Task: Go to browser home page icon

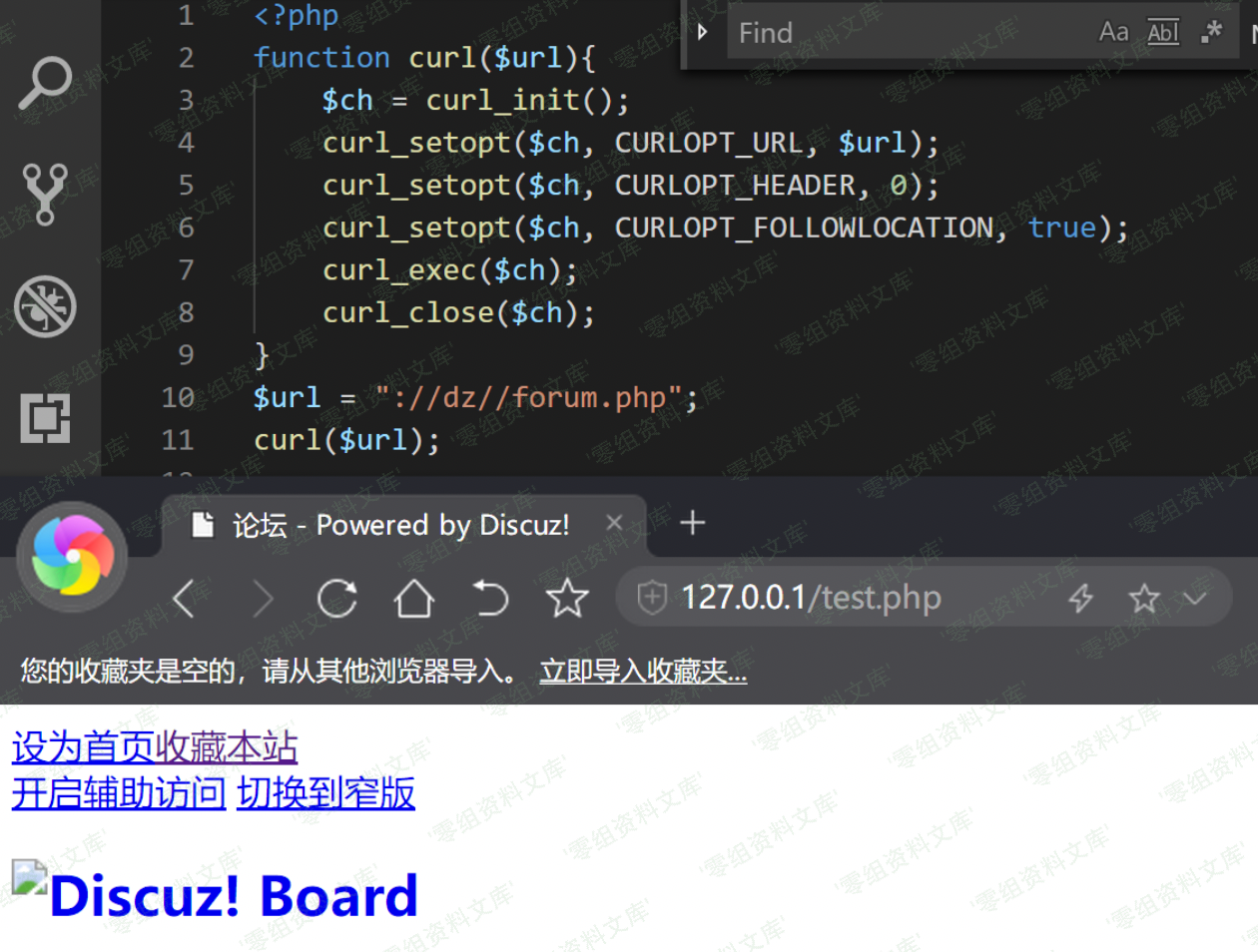Action: coord(413,599)
